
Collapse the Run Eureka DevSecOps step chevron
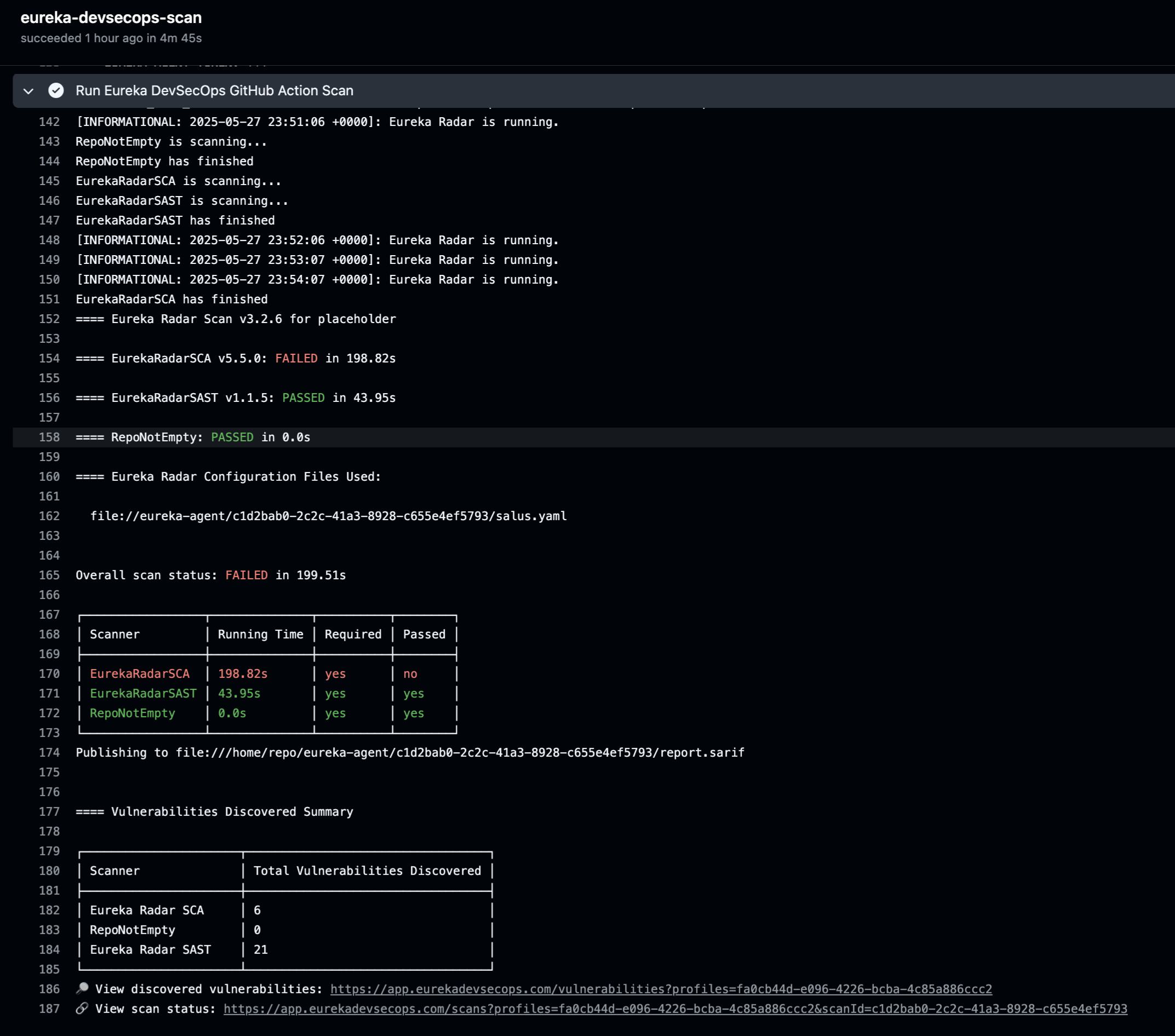pyautogui.click(x=28, y=91)
